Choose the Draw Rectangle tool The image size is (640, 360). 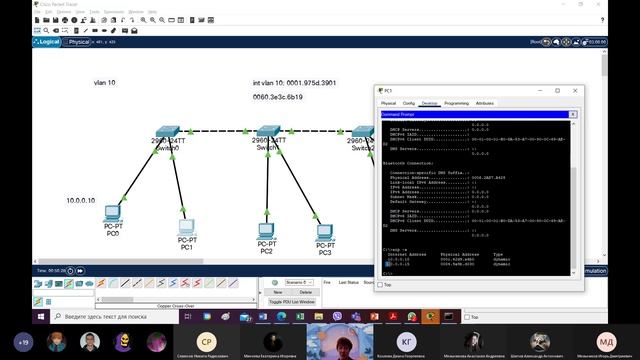(95, 31)
